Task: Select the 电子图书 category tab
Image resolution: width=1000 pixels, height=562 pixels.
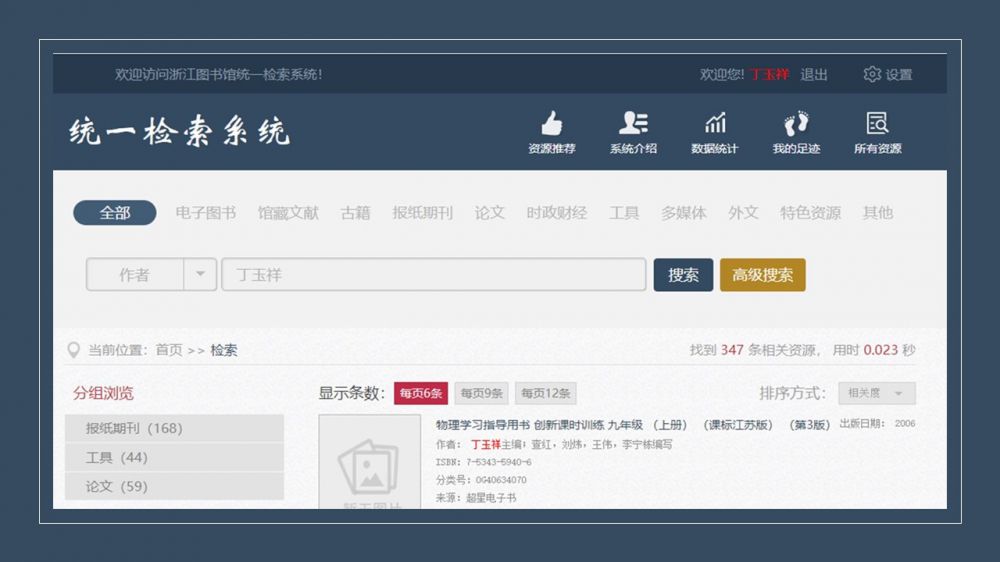Action: 206,213
